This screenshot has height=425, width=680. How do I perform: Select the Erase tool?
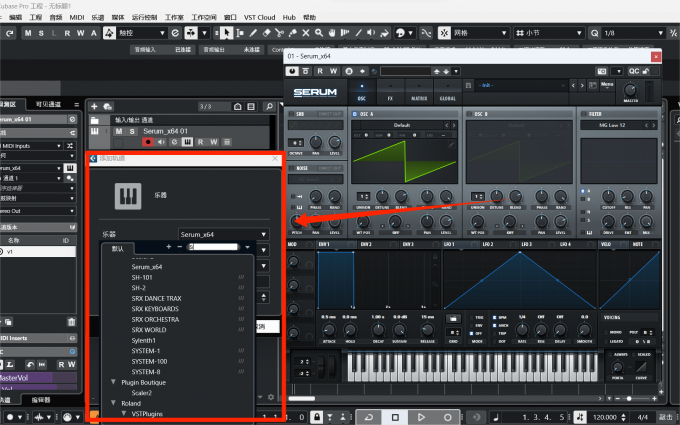pyautogui.click(x=266, y=33)
